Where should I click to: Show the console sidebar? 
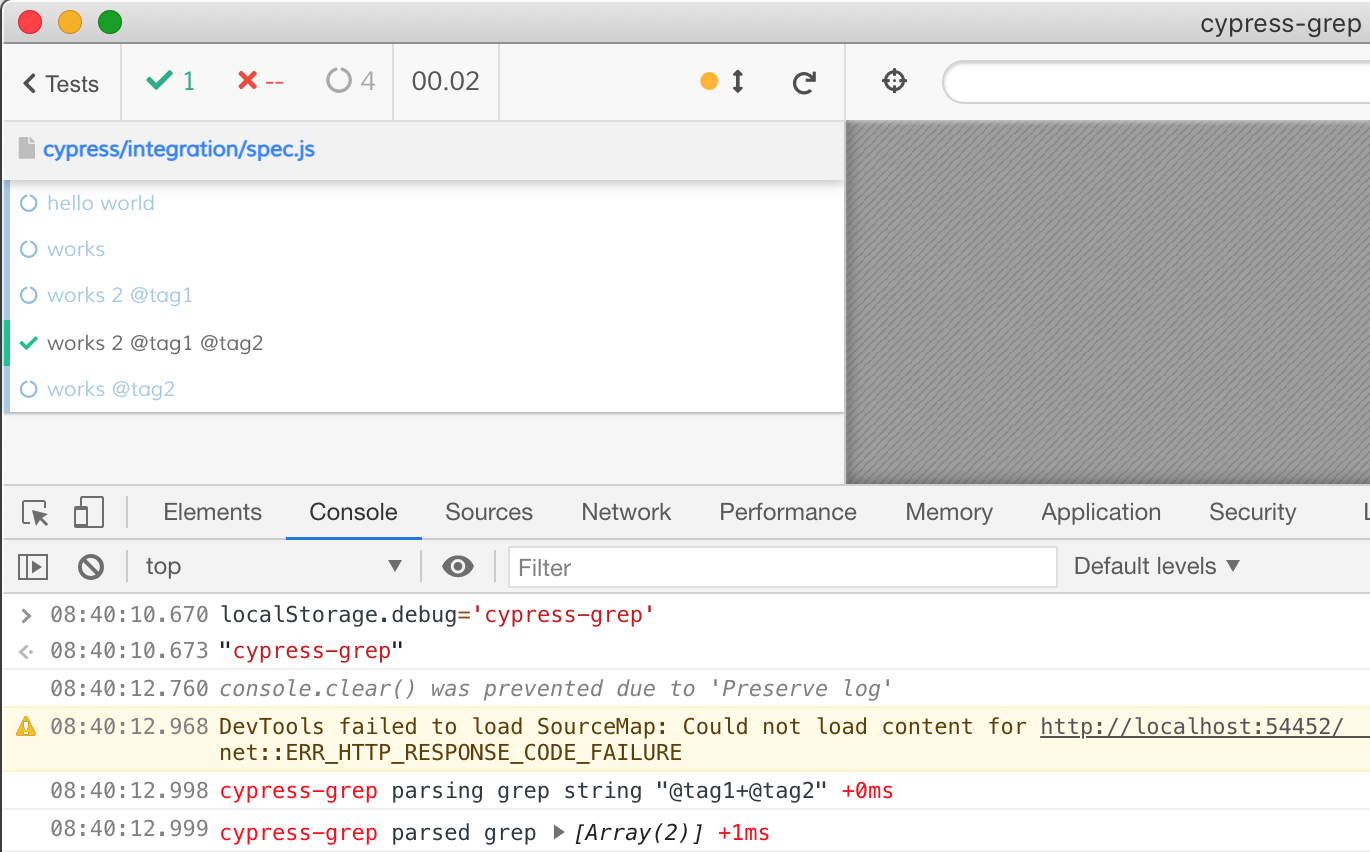(33, 567)
